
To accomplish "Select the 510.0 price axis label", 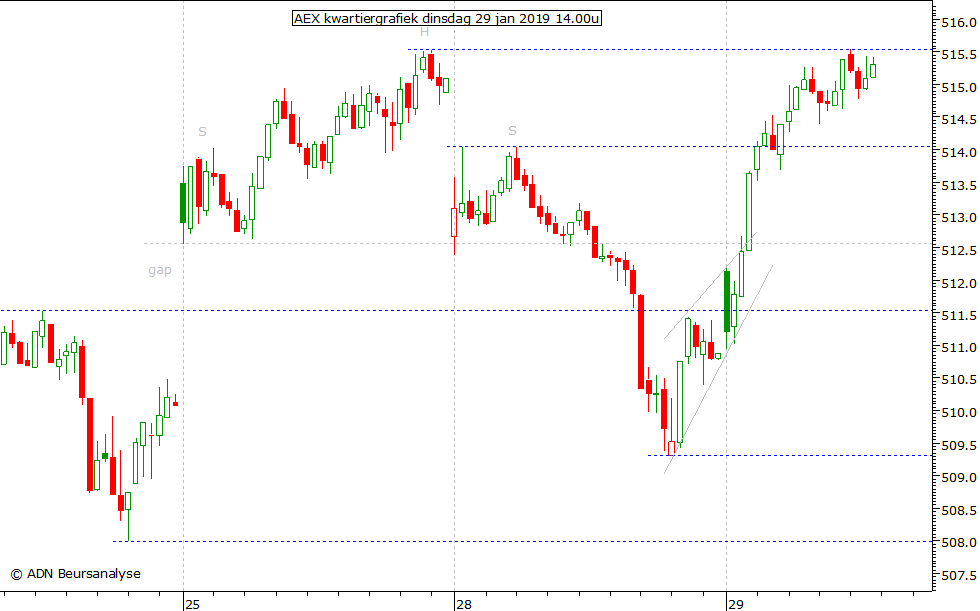I will pyautogui.click(x=959, y=412).
